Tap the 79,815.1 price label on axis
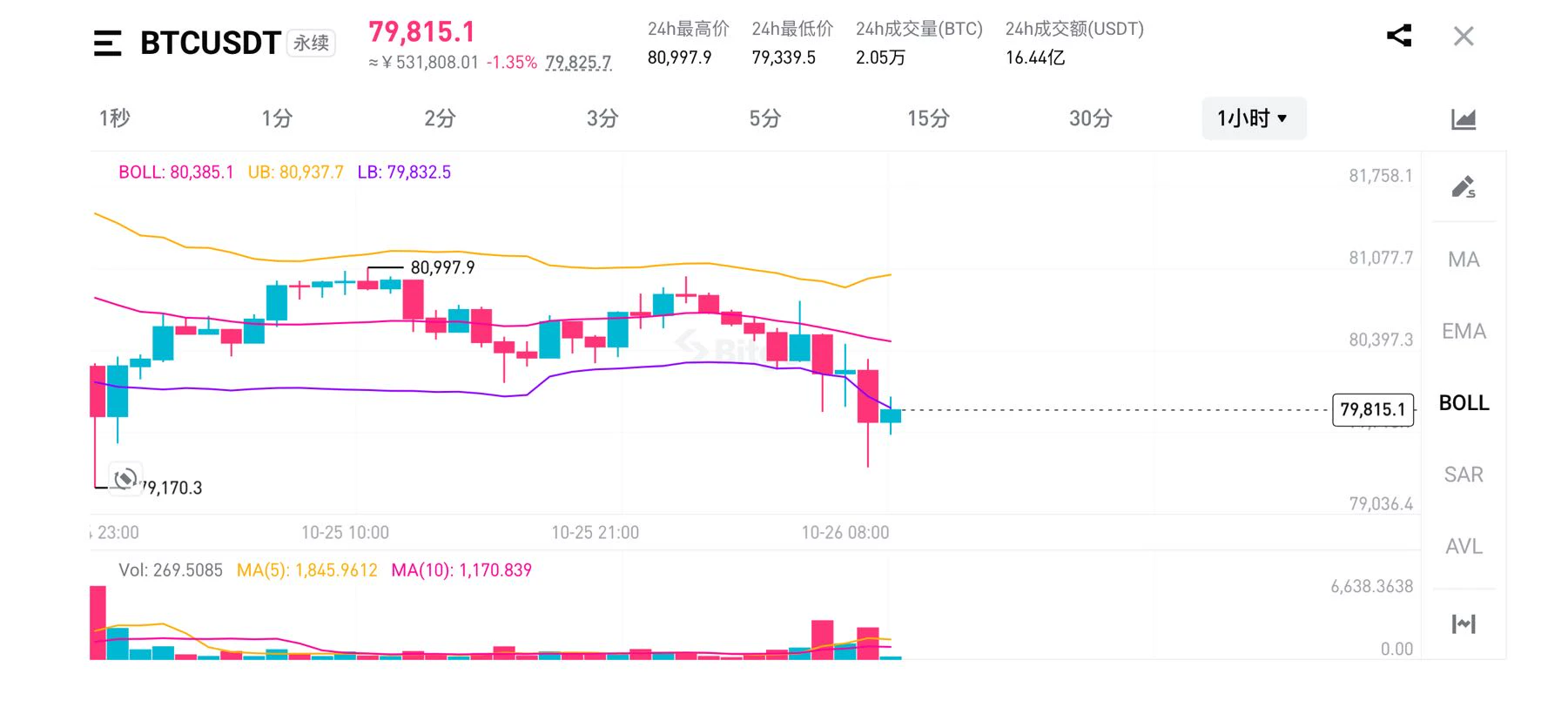1568x721 pixels. point(1373,409)
